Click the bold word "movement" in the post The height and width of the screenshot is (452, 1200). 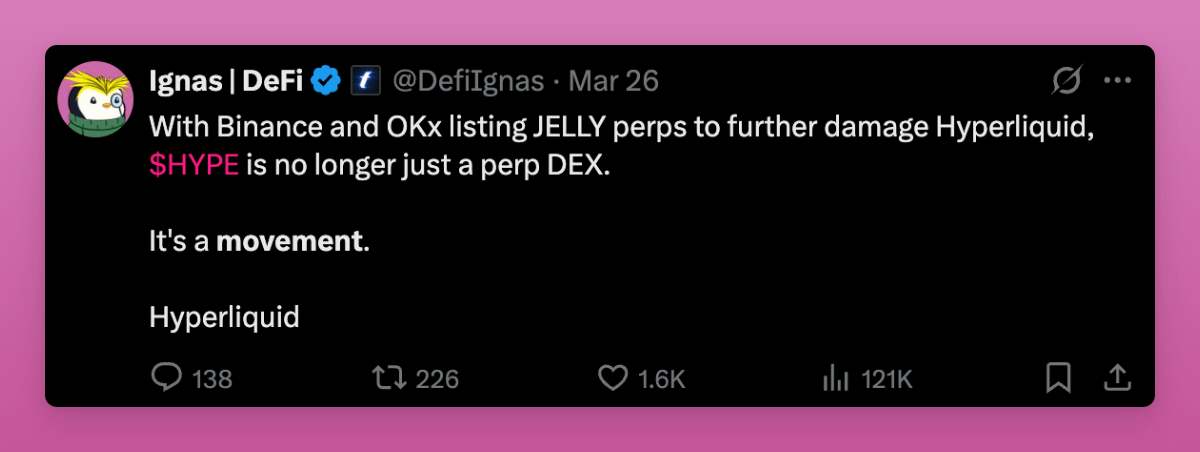290,242
